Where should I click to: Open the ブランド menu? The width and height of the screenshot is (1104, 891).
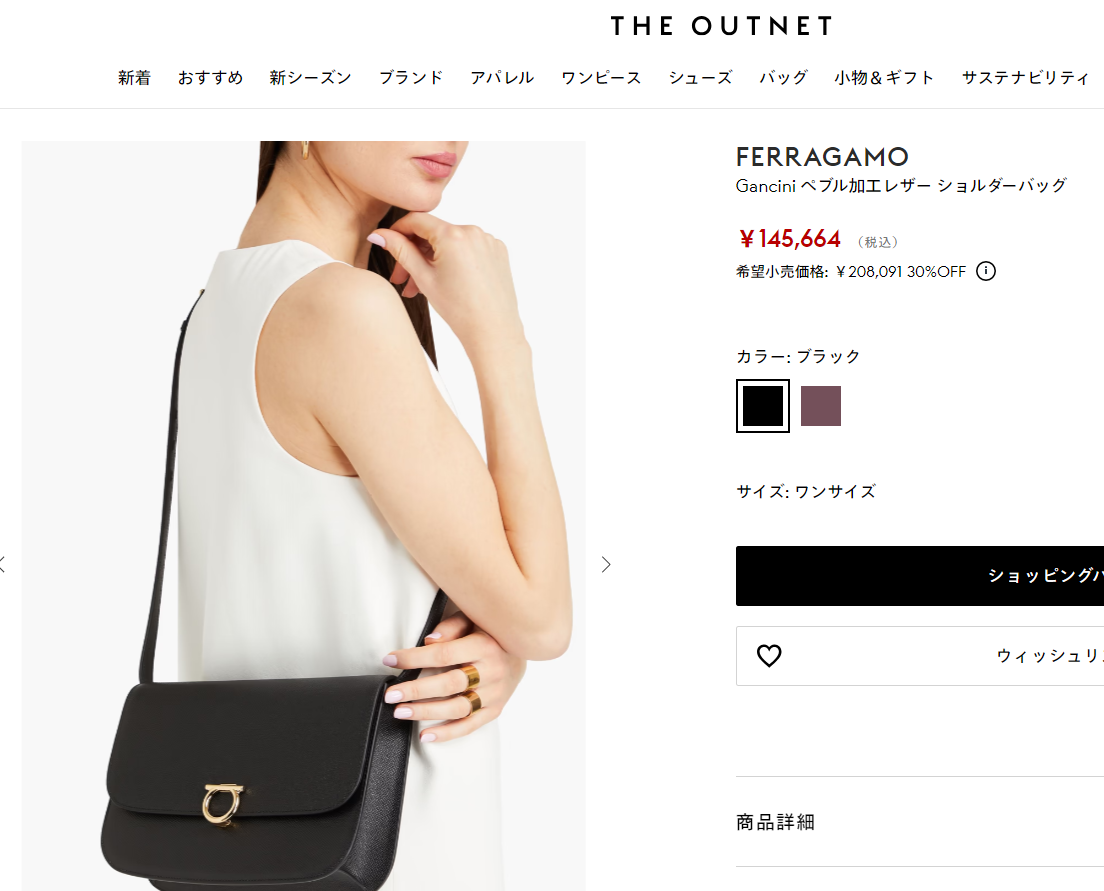[411, 77]
